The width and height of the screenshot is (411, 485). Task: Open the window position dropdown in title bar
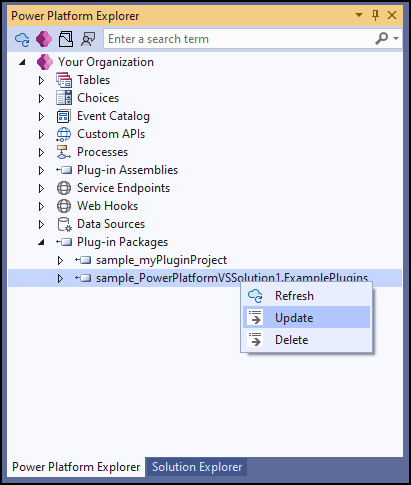(359, 15)
